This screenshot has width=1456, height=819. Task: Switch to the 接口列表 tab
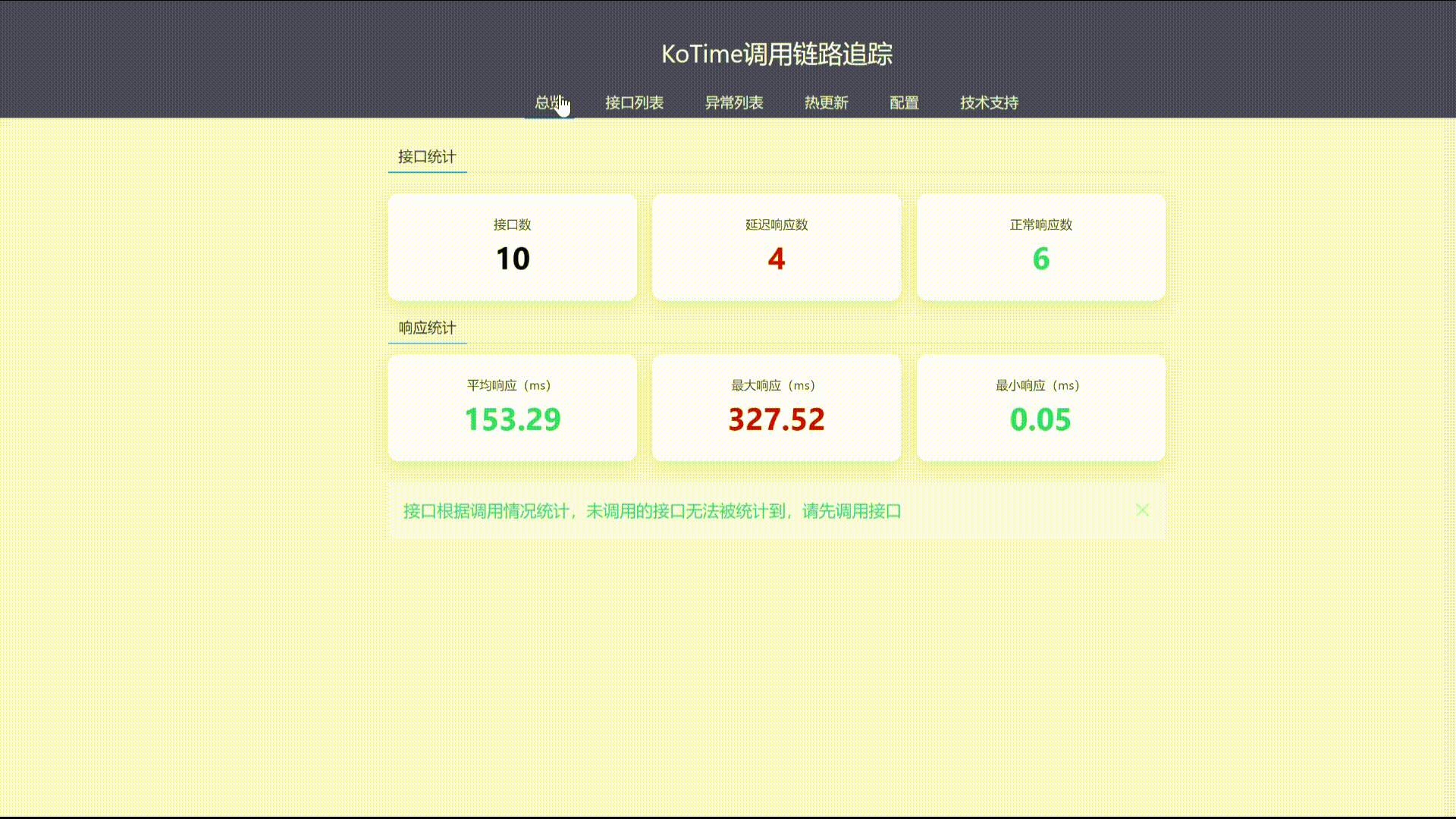[634, 102]
